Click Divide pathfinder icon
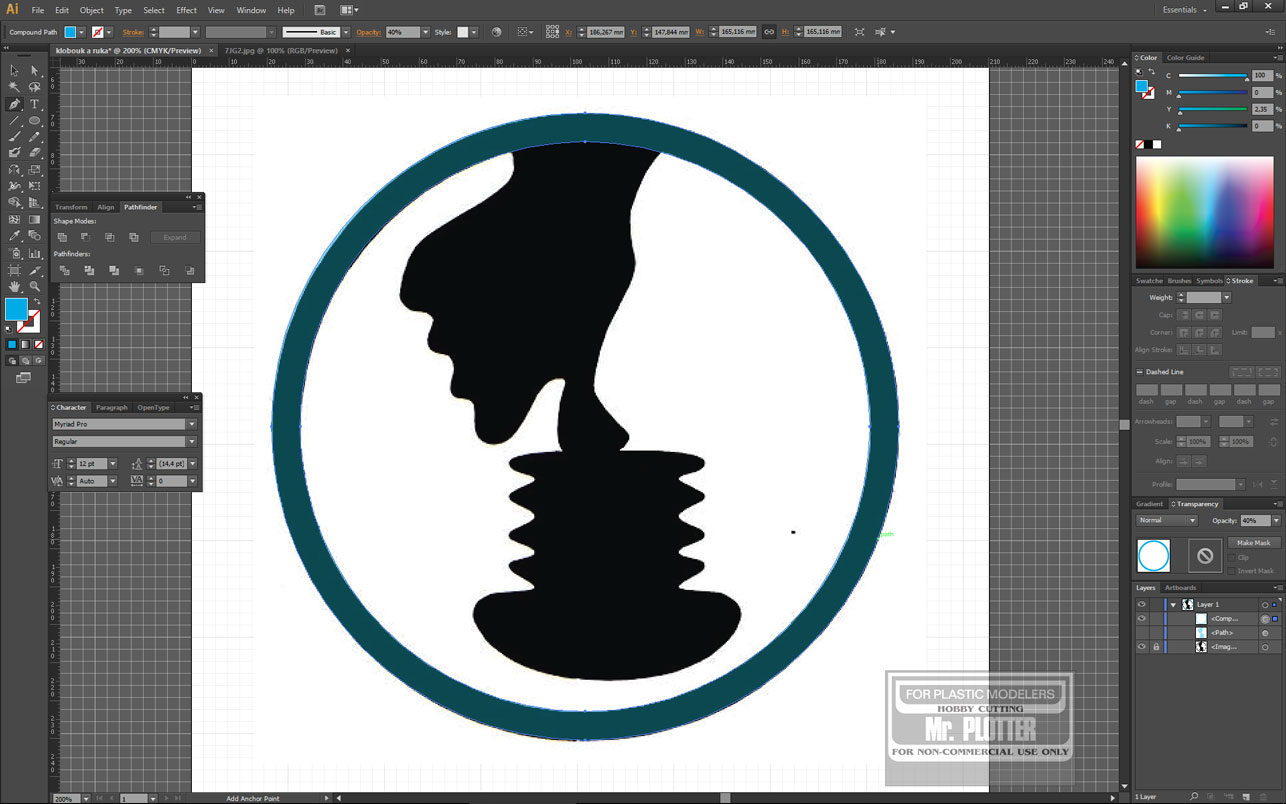 point(64,271)
